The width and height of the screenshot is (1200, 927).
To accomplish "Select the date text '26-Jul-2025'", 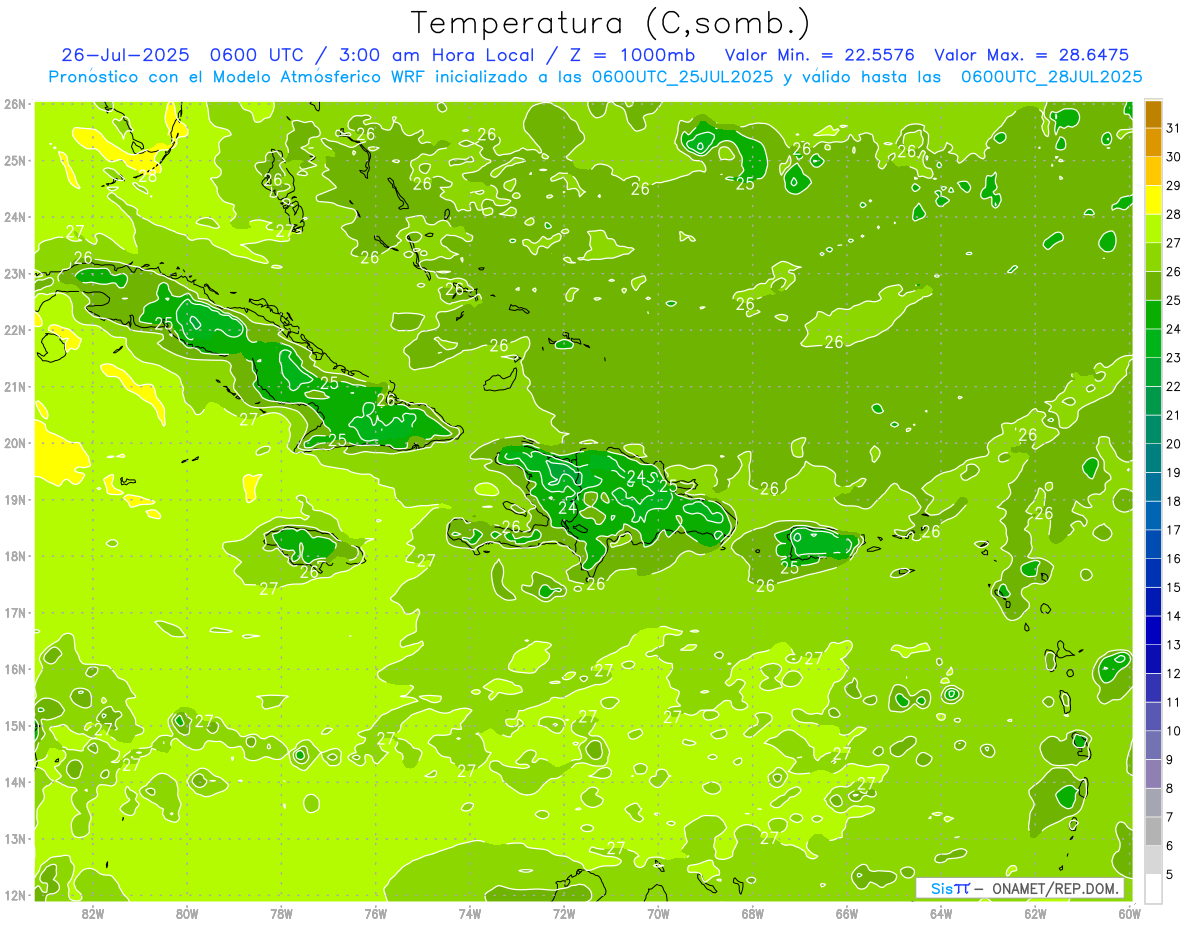I will tap(125, 54).
